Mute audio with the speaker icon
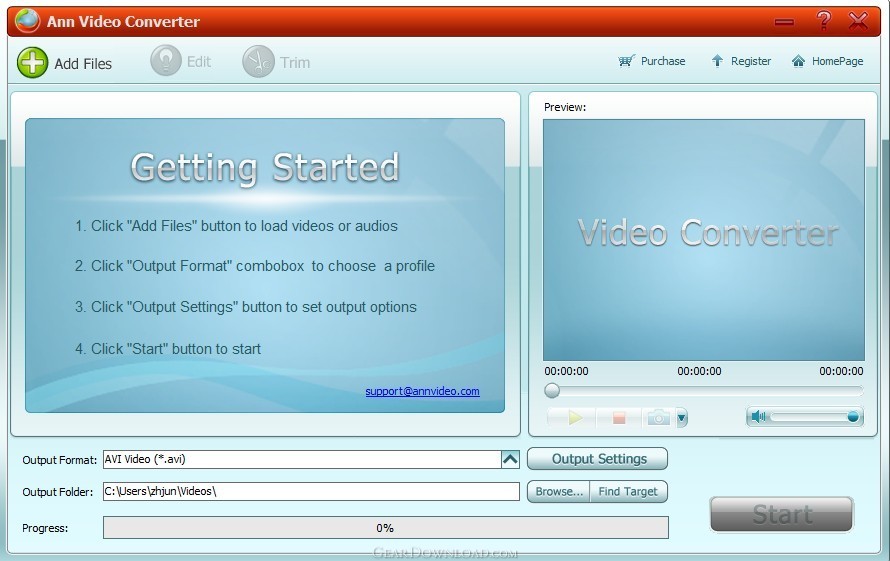This screenshot has width=890, height=561. point(758,417)
